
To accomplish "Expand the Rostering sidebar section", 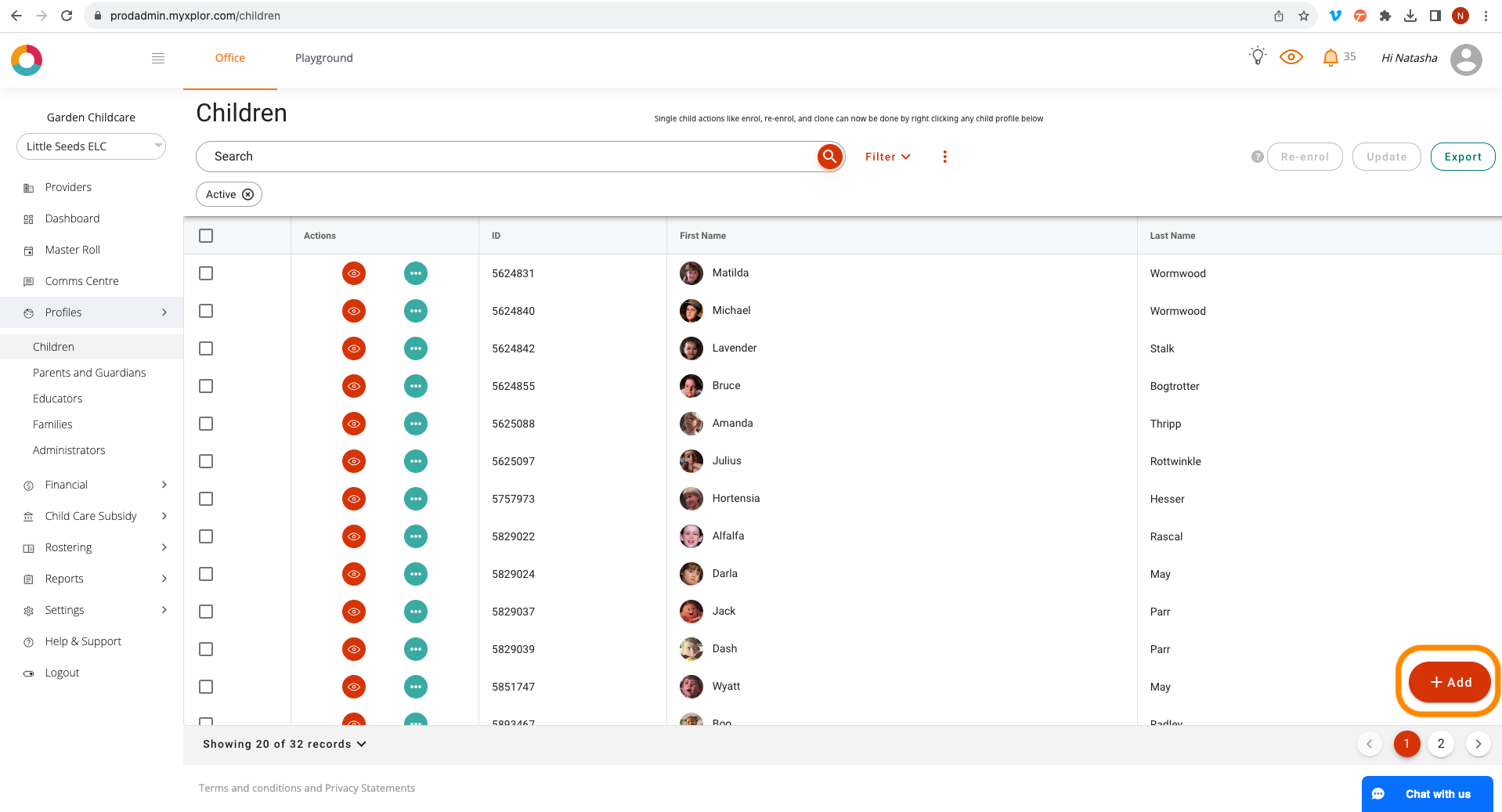I will 92,547.
